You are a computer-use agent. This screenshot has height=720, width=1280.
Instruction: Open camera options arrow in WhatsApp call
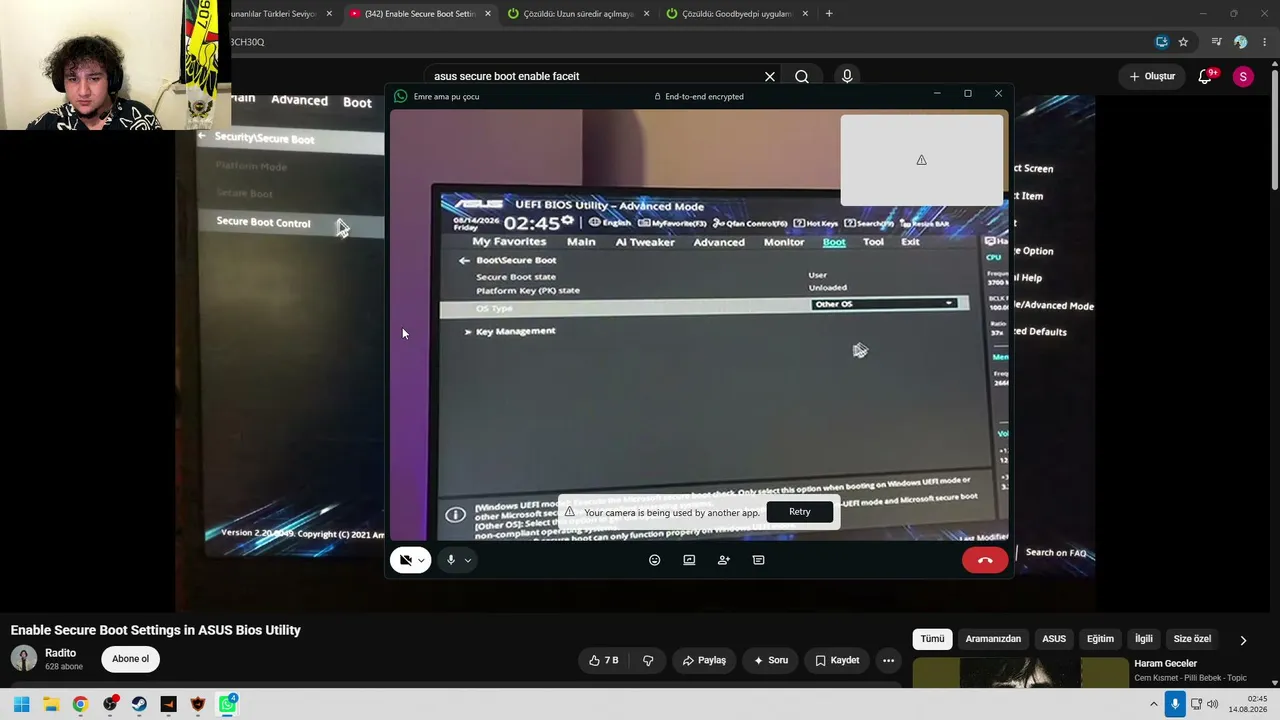pos(421,560)
